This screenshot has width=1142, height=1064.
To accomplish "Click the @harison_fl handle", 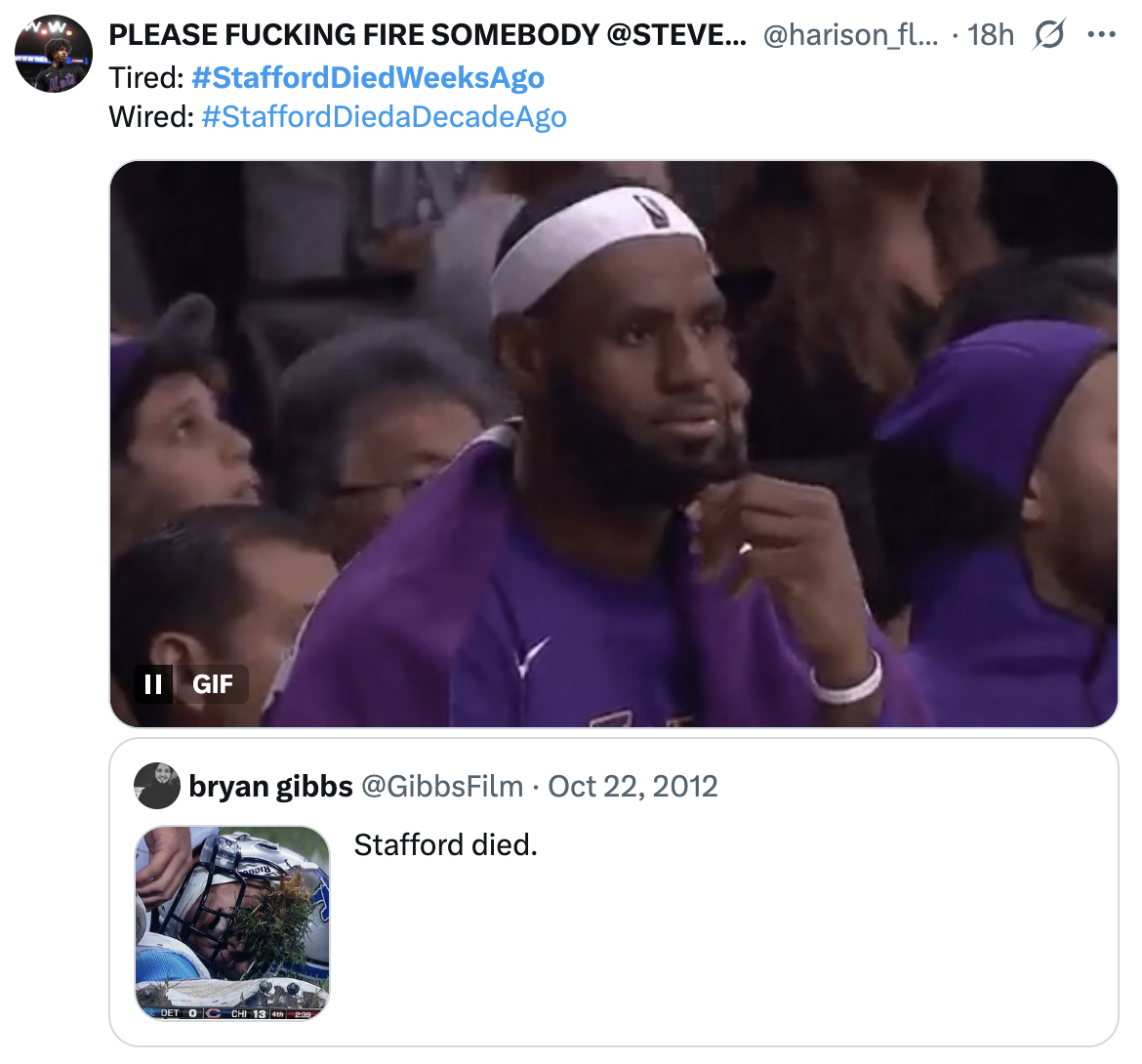I will [849, 35].
